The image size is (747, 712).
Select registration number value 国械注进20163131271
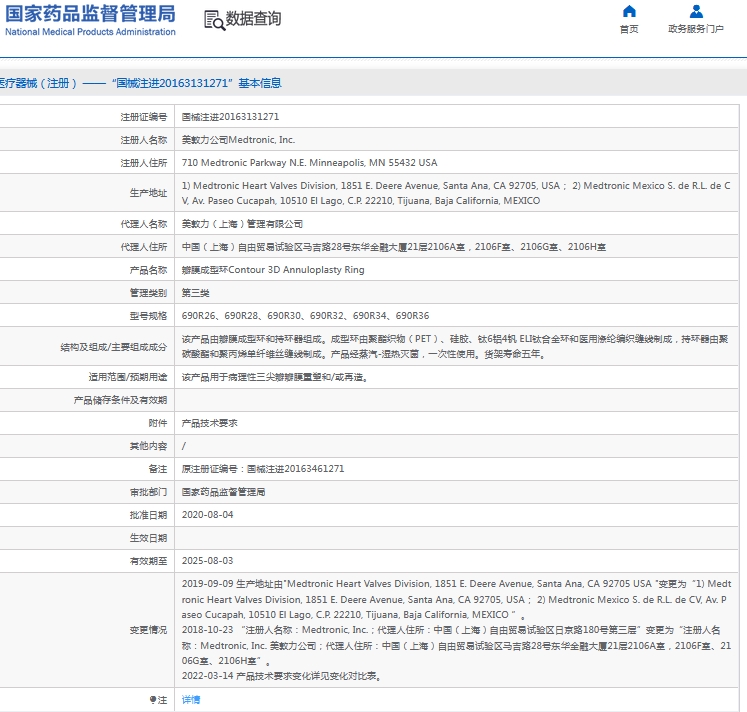[x=231, y=117]
